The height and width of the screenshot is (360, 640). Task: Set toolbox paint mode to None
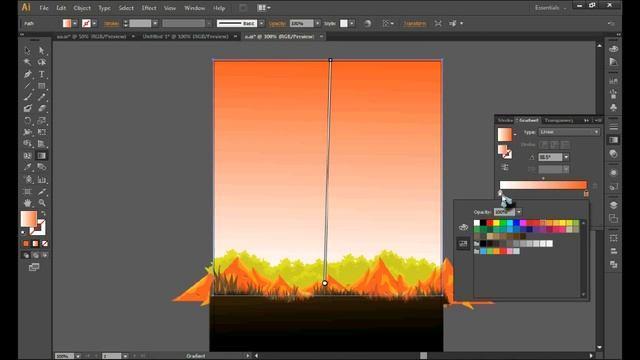click(x=44, y=244)
